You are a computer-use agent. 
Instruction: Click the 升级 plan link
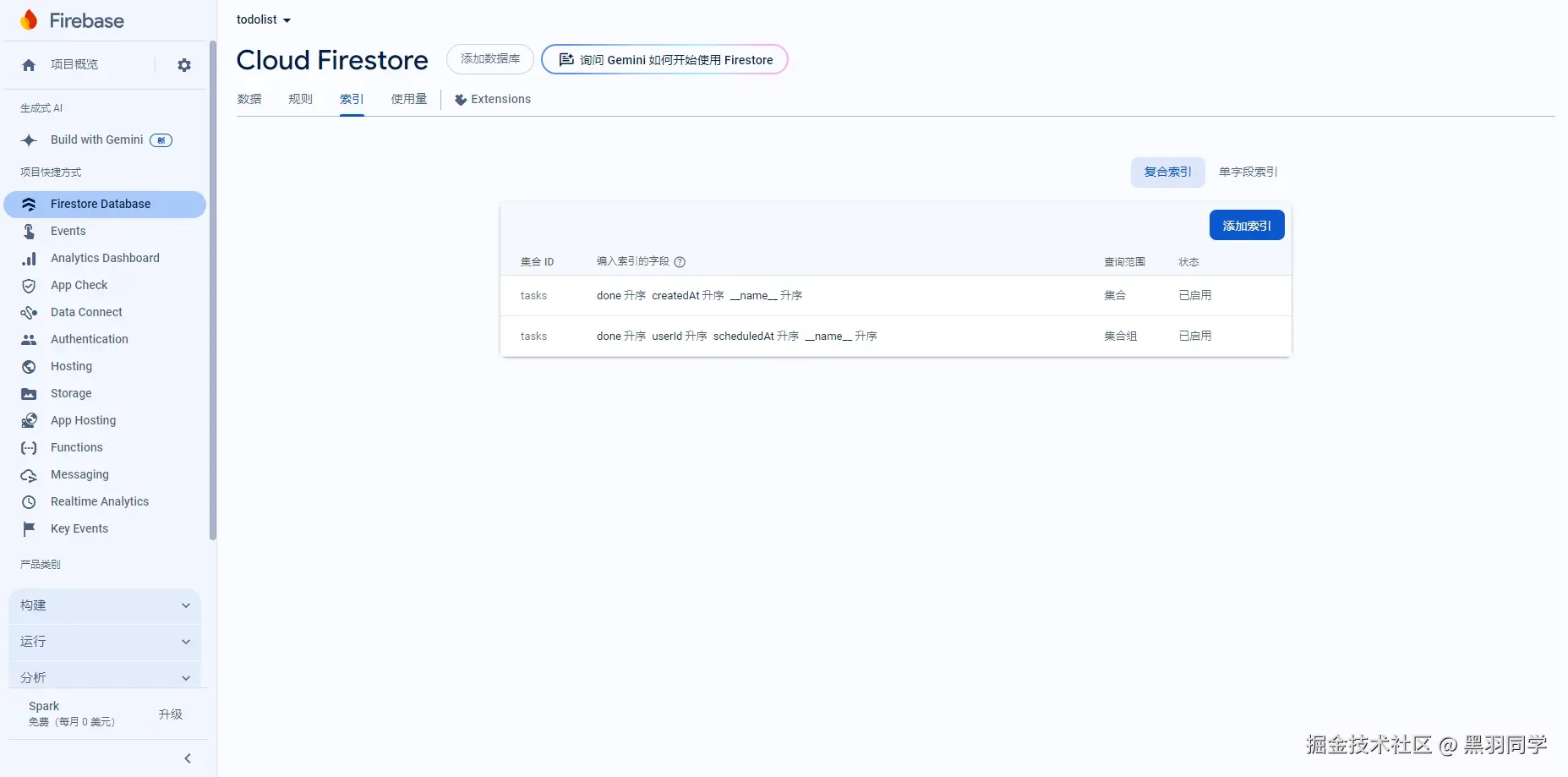171,714
